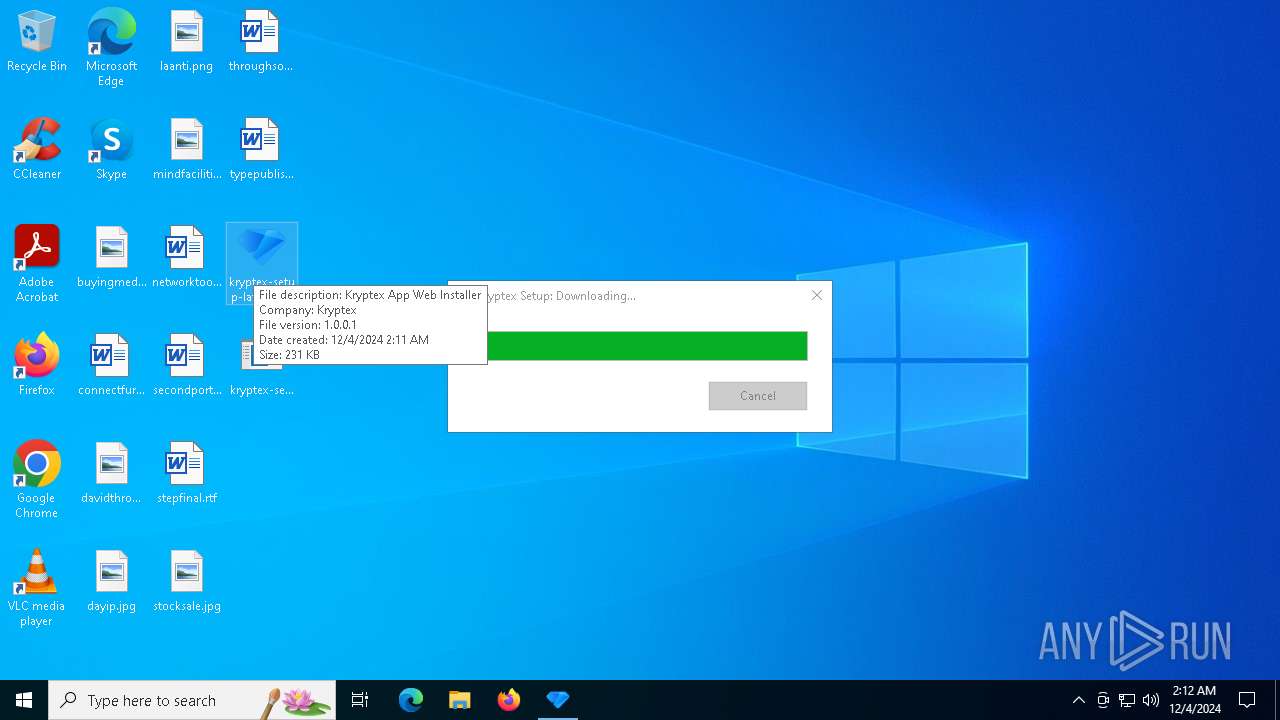Open the notification center
Viewport: 1280px width, 720px height.
coord(1247,700)
